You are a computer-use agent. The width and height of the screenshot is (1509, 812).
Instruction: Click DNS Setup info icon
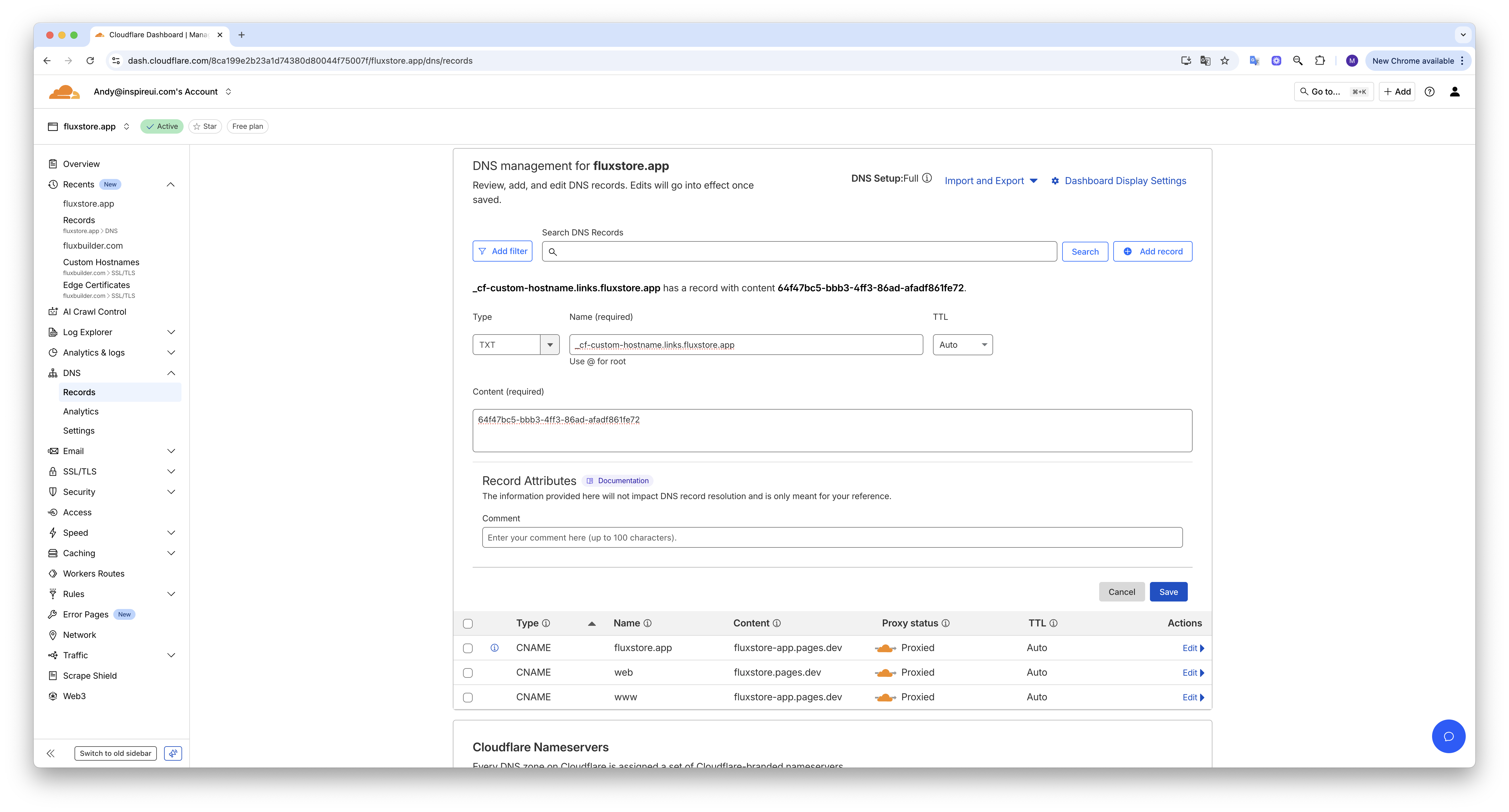(927, 178)
